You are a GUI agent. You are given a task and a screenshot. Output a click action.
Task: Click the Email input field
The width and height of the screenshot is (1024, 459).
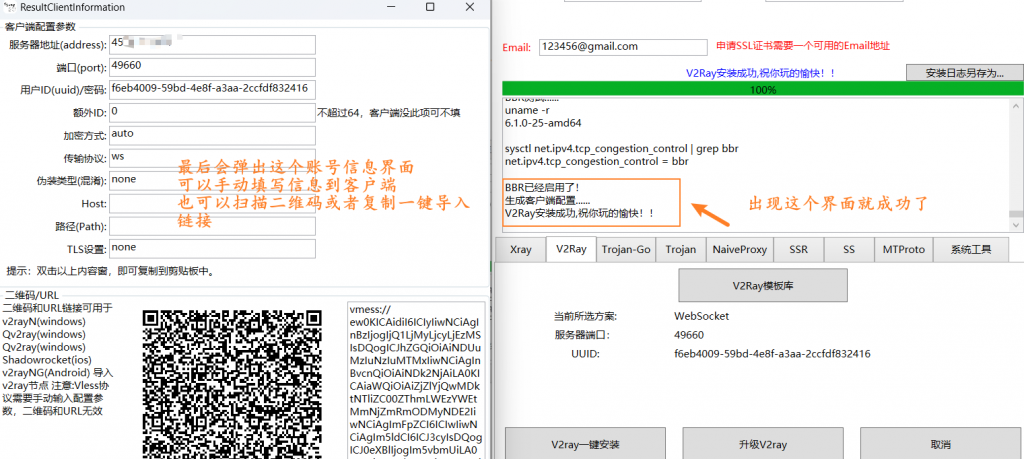click(622, 46)
